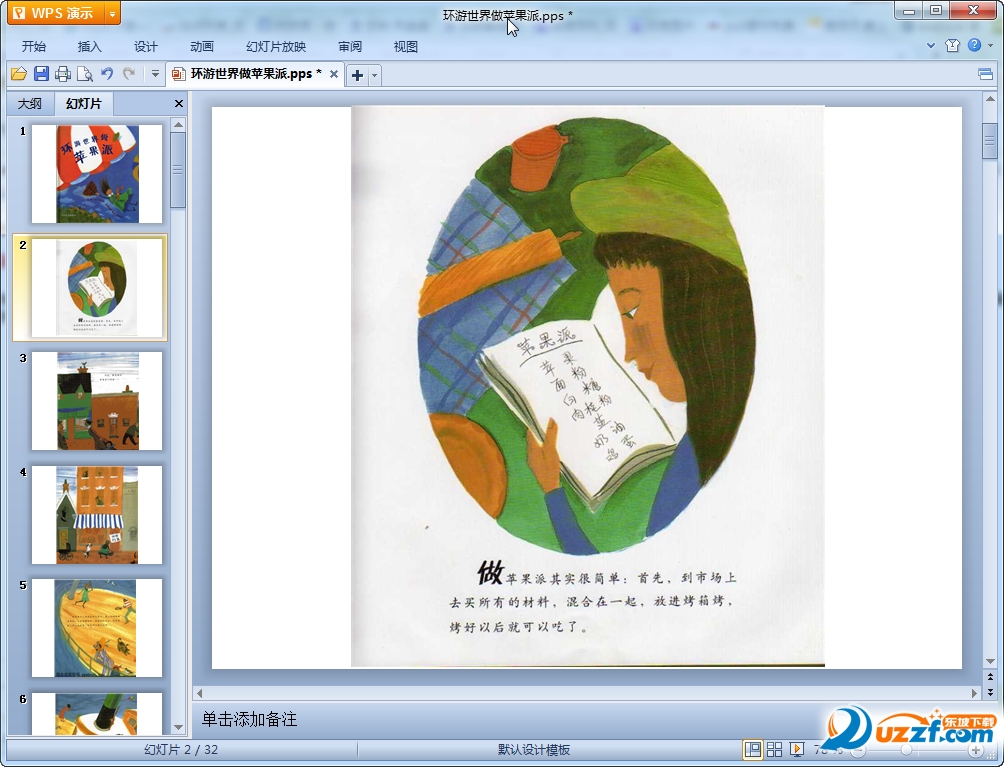Click the thumbnail panel scroll up arrow
Image resolution: width=1004 pixels, height=767 pixels.
(x=179, y=124)
